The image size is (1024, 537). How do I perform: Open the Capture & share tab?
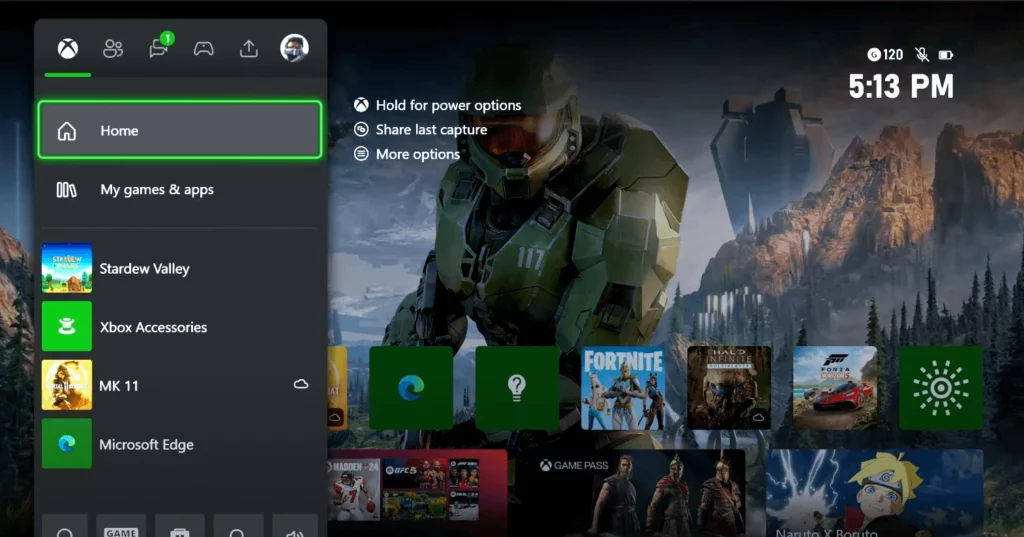pyautogui.click(x=249, y=48)
